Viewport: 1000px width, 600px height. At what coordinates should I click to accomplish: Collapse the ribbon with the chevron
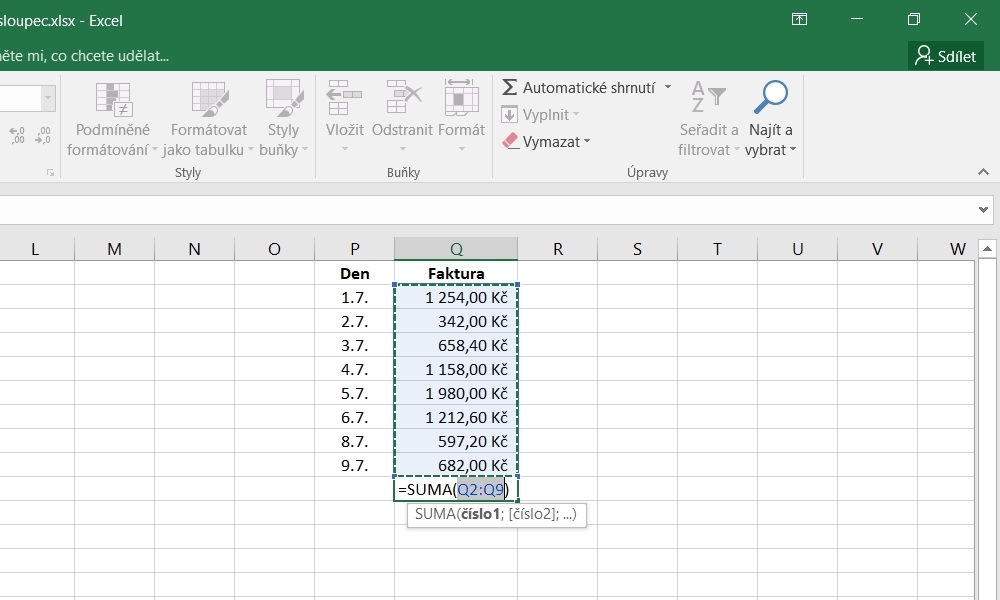(983, 172)
